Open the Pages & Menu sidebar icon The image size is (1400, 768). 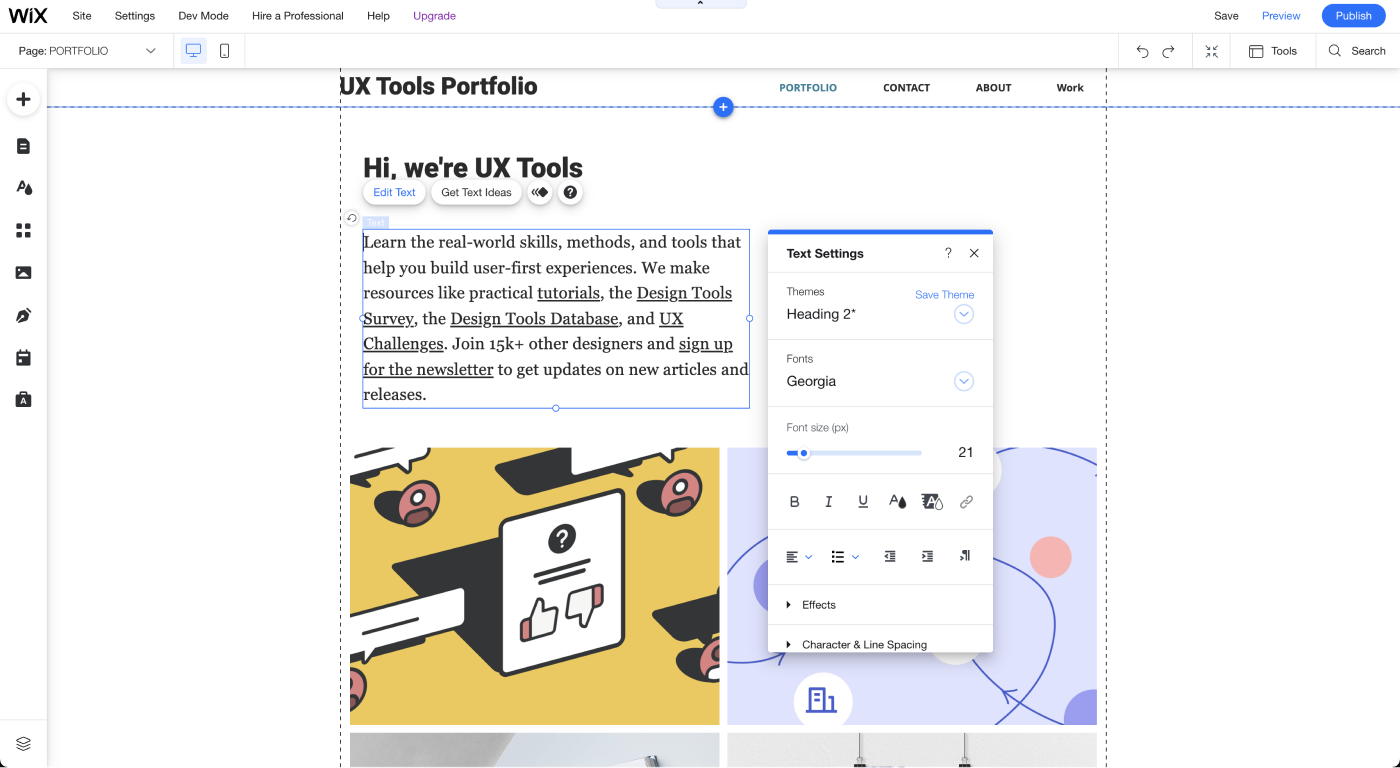(x=23, y=146)
